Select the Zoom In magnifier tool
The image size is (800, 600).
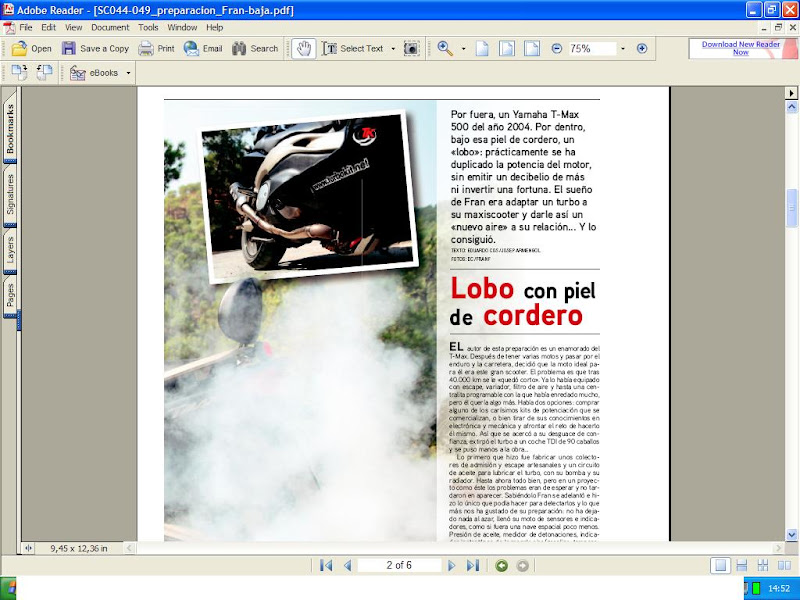point(445,48)
